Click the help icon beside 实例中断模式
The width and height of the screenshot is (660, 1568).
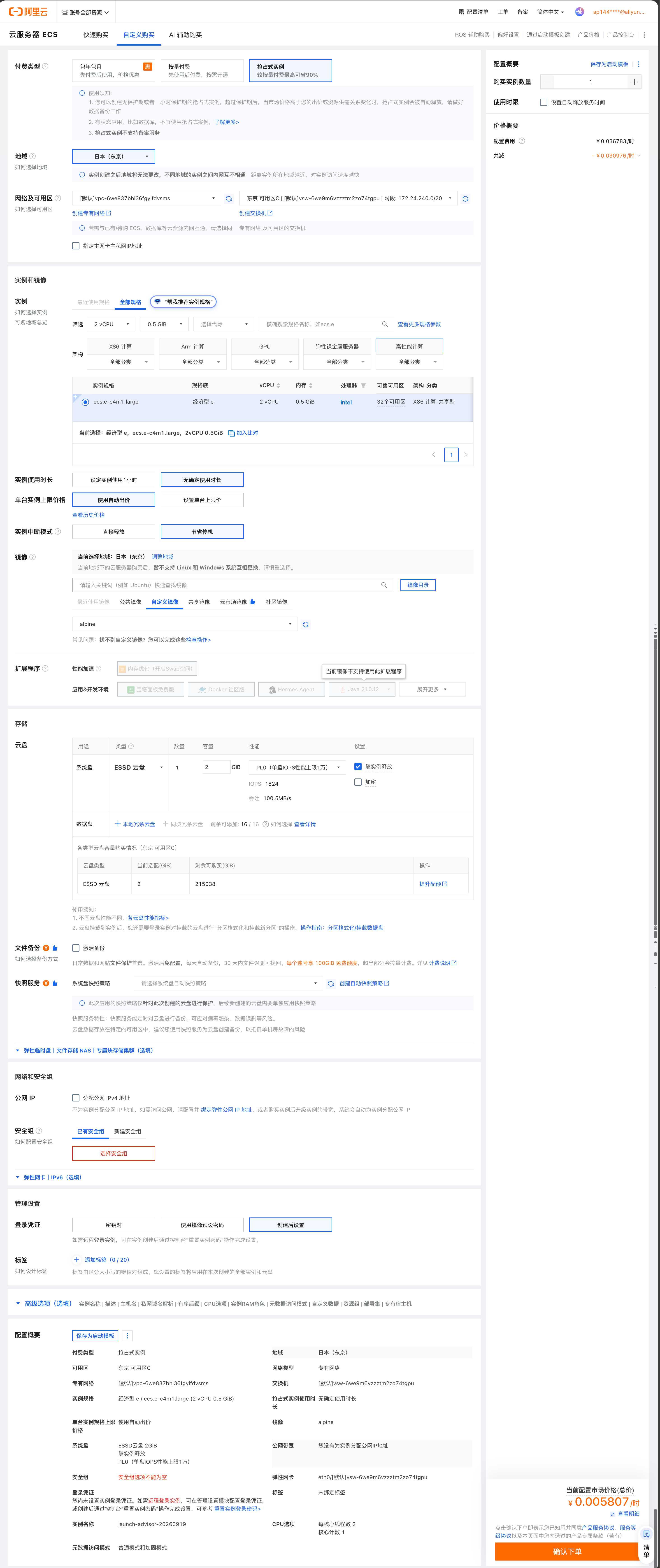pyautogui.click(x=58, y=531)
